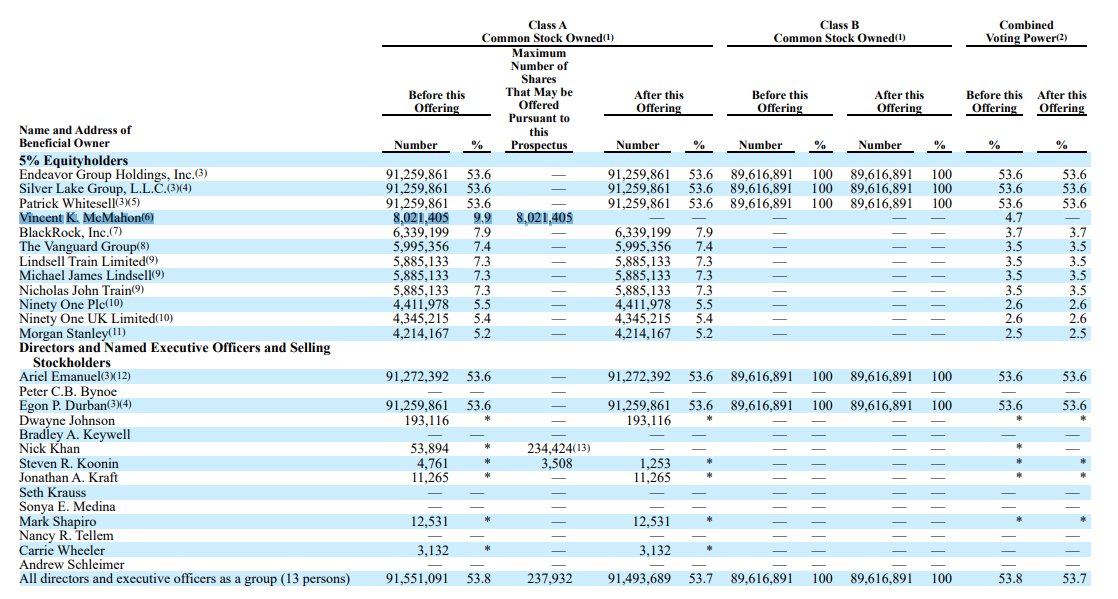
Task: Click the Morgan Stanley row name
Action: click(72, 334)
